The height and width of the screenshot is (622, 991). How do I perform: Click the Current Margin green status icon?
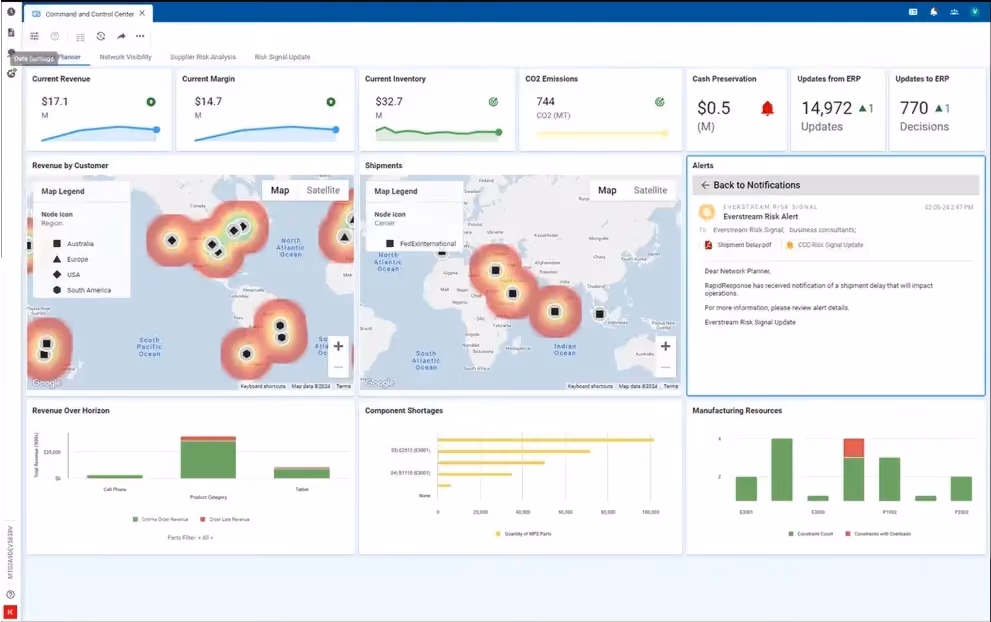pyautogui.click(x=331, y=102)
